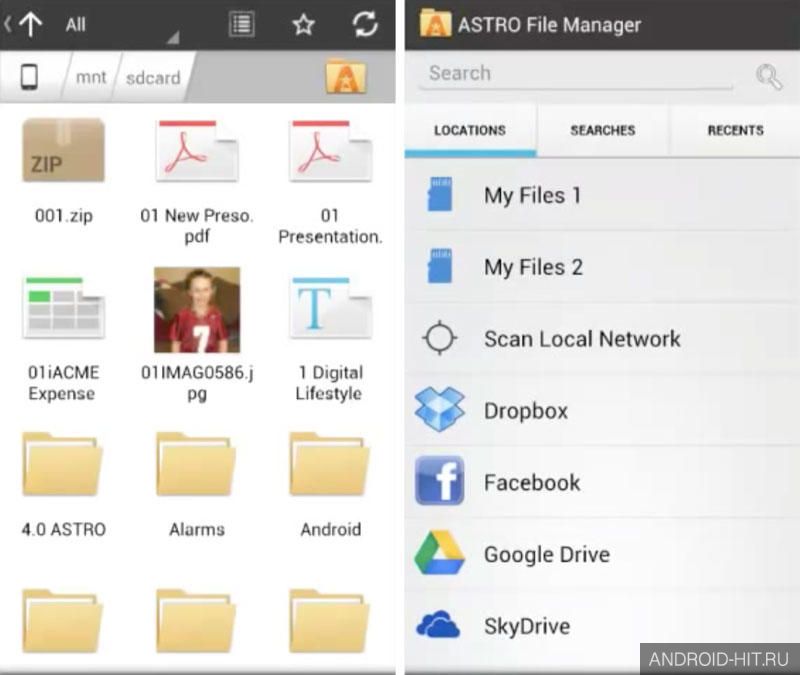The height and width of the screenshot is (675, 800).
Task: Select the '01iACME Expense' label
Action: tap(63, 383)
